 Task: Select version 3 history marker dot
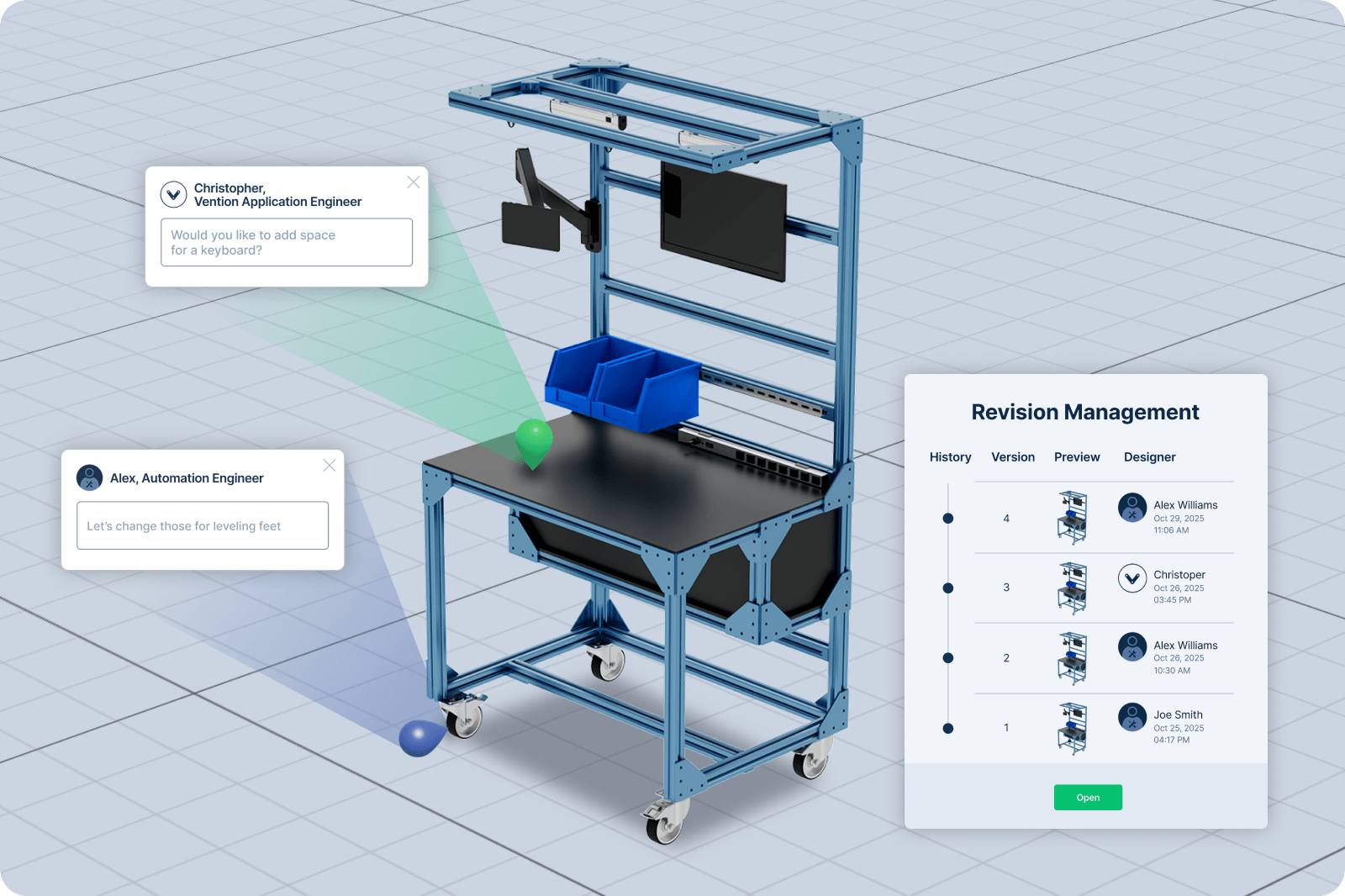[x=948, y=588]
